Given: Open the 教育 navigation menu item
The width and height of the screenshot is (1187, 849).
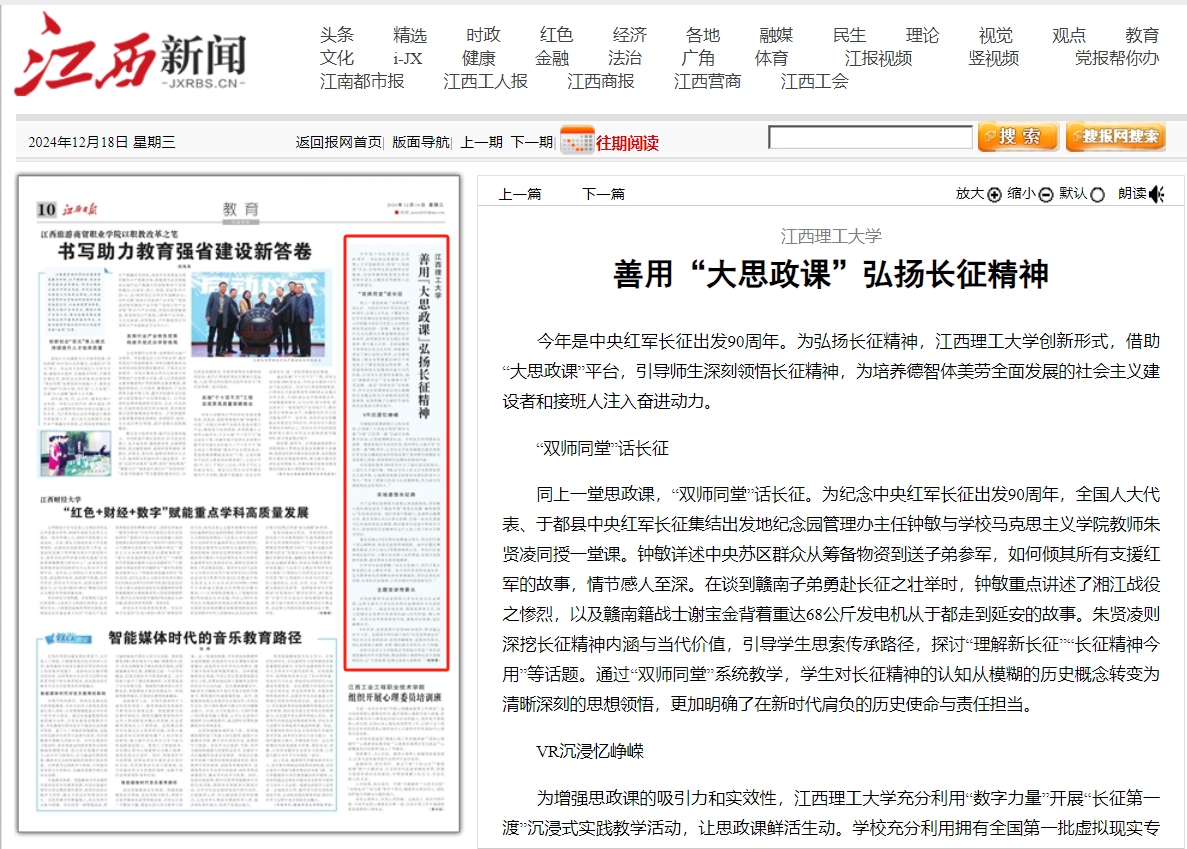Looking at the screenshot, I should click(x=1142, y=35).
